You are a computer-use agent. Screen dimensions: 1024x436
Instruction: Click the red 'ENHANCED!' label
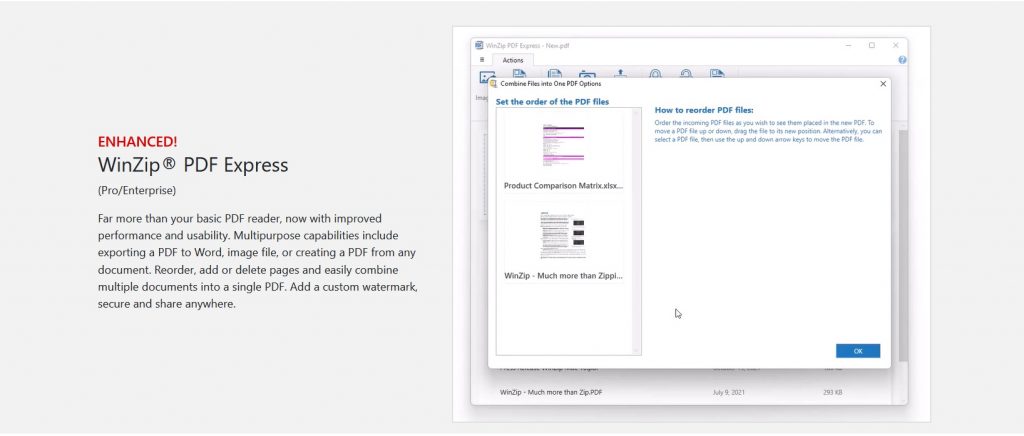pyautogui.click(x=137, y=142)
